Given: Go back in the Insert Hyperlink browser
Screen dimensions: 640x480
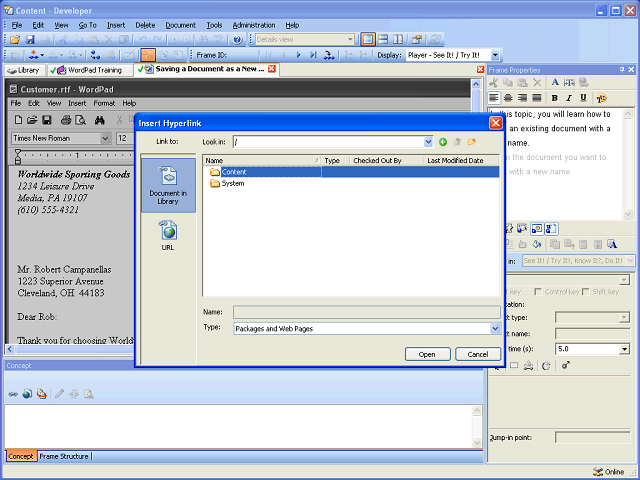Looking at the screenshot, I should [443, 142].
